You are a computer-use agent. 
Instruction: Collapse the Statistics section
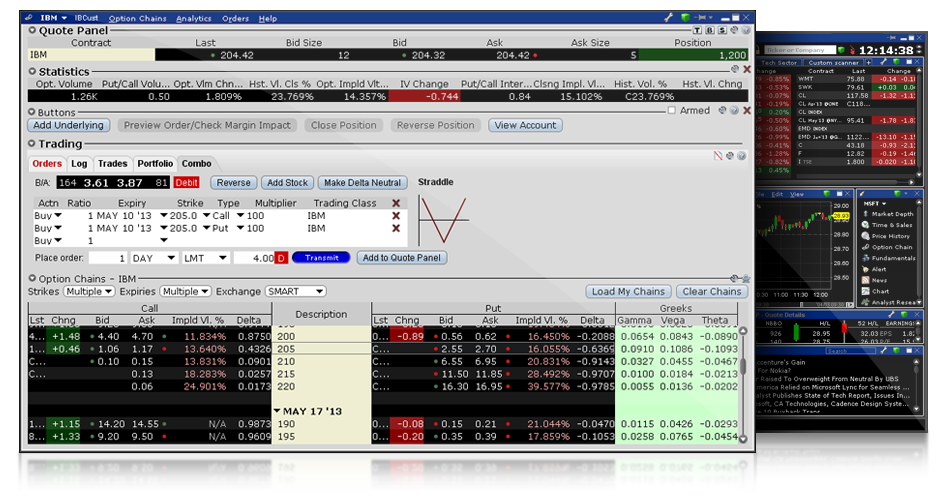(32, 72)
